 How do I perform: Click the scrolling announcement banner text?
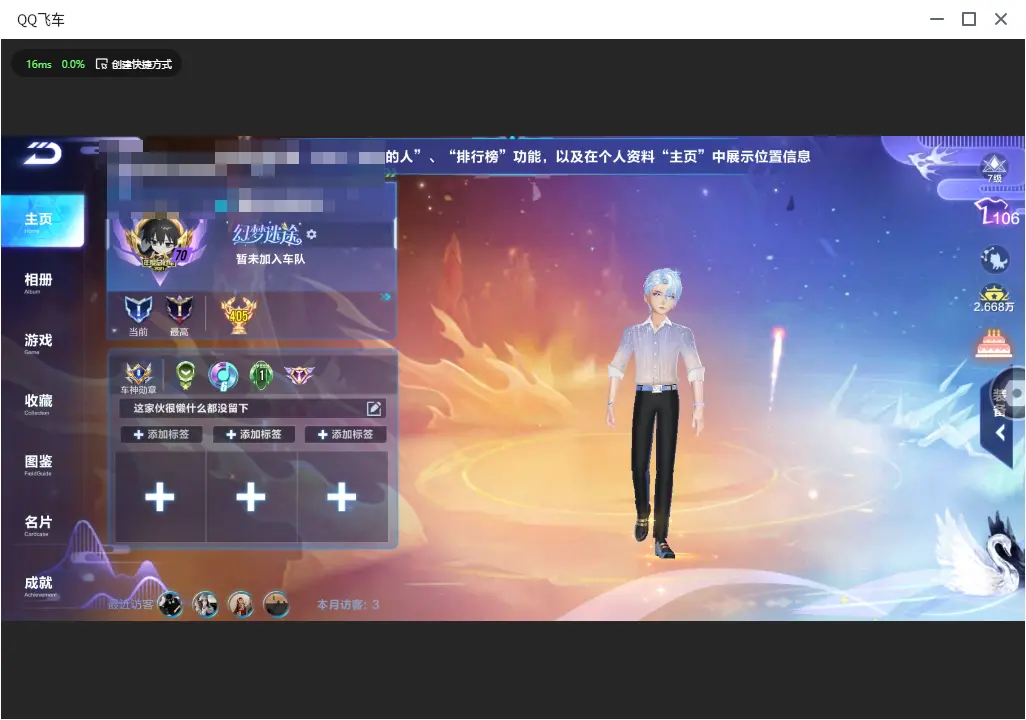tap(598, 157)
